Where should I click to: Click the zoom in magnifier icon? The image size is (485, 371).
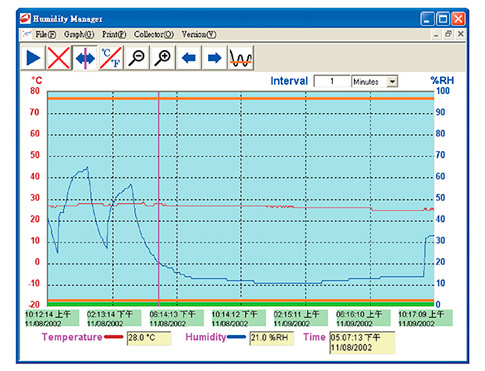[x=163, y=58]
